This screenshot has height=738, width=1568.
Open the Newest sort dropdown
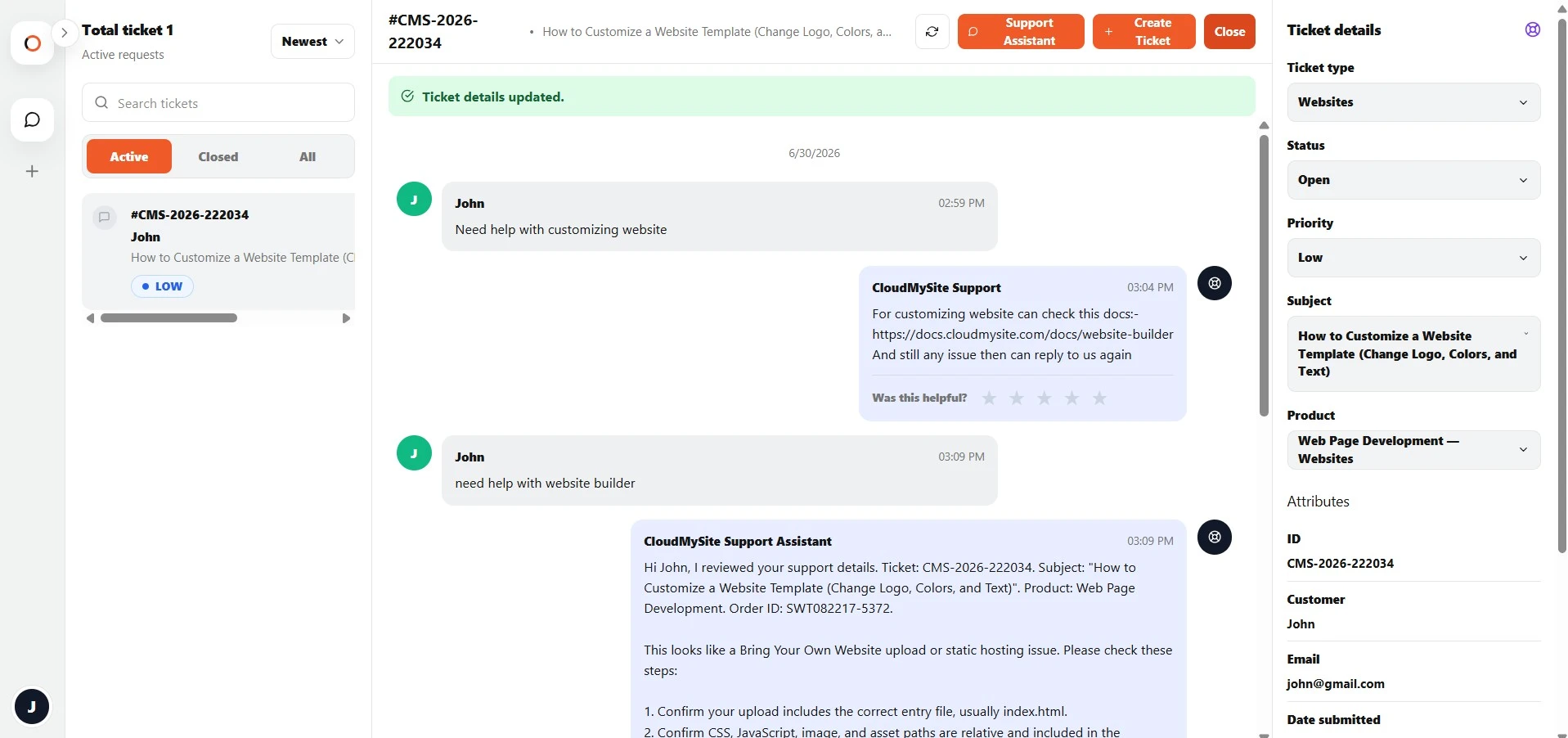tap(312, 41)
